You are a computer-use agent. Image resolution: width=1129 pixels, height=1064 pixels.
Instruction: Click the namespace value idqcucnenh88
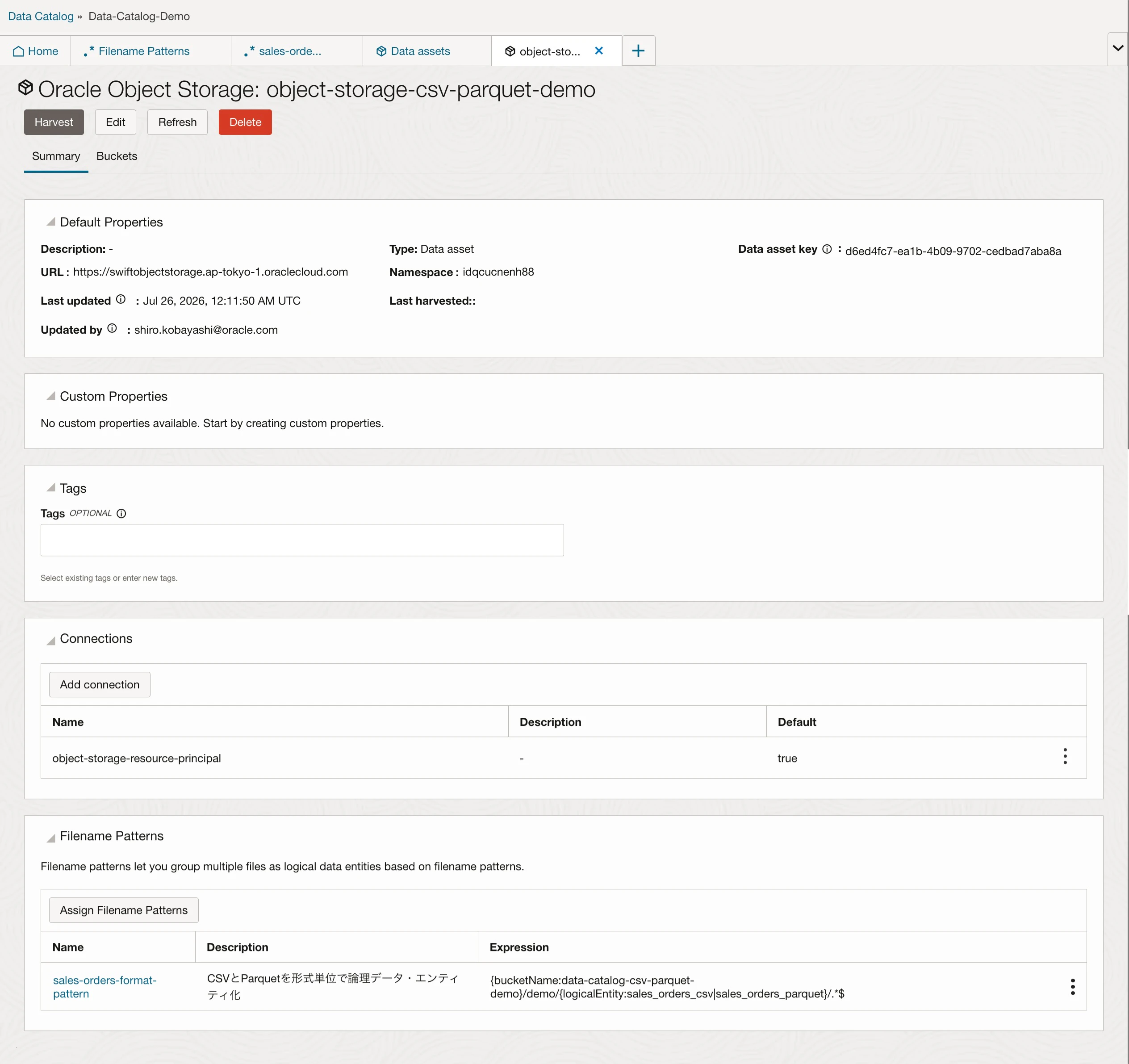point(498,272)
